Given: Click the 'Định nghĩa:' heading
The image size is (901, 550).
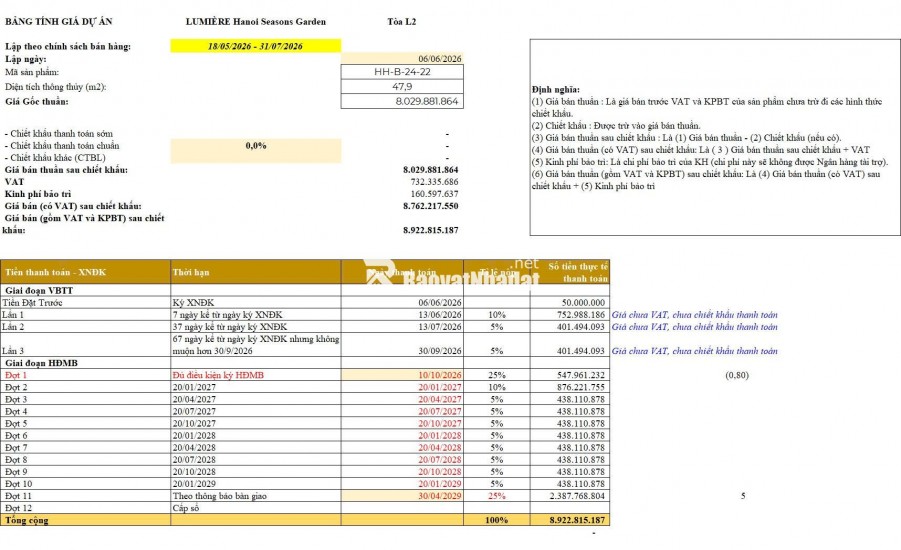Looking at the screenshot, I should (x=556, y=90).
